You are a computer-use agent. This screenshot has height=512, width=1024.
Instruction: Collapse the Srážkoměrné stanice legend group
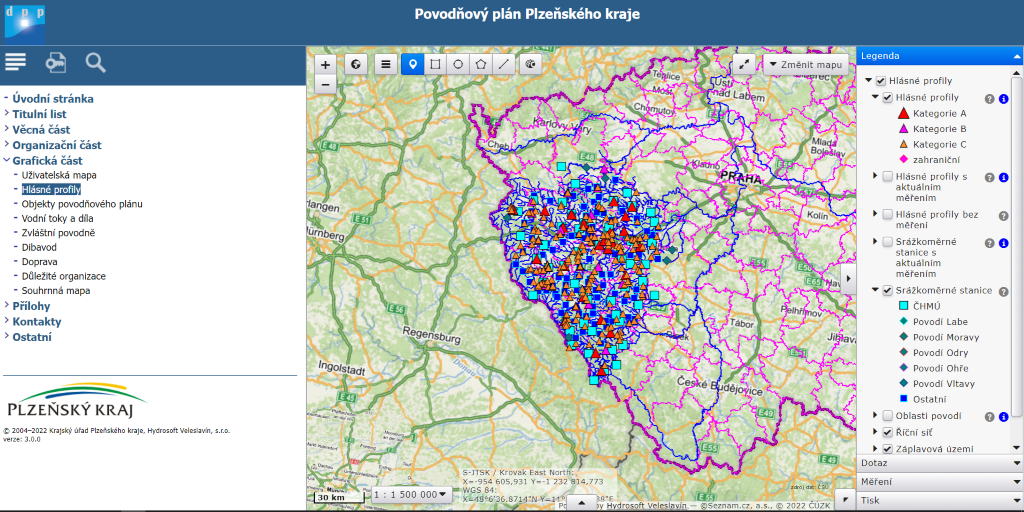(x=874, y=290)
